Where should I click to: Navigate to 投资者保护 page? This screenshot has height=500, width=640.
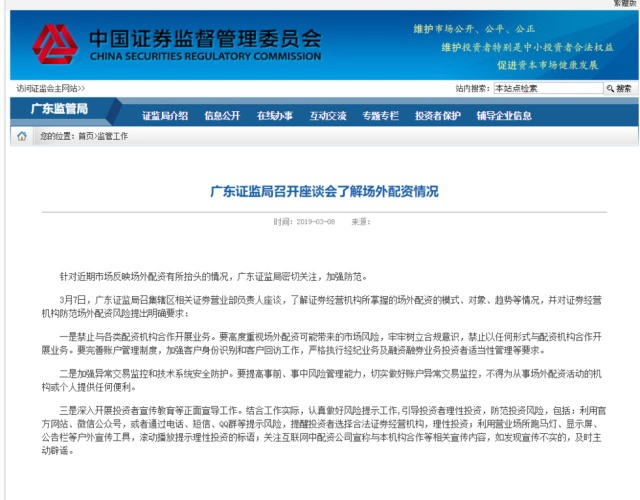[x=438, y=115]
